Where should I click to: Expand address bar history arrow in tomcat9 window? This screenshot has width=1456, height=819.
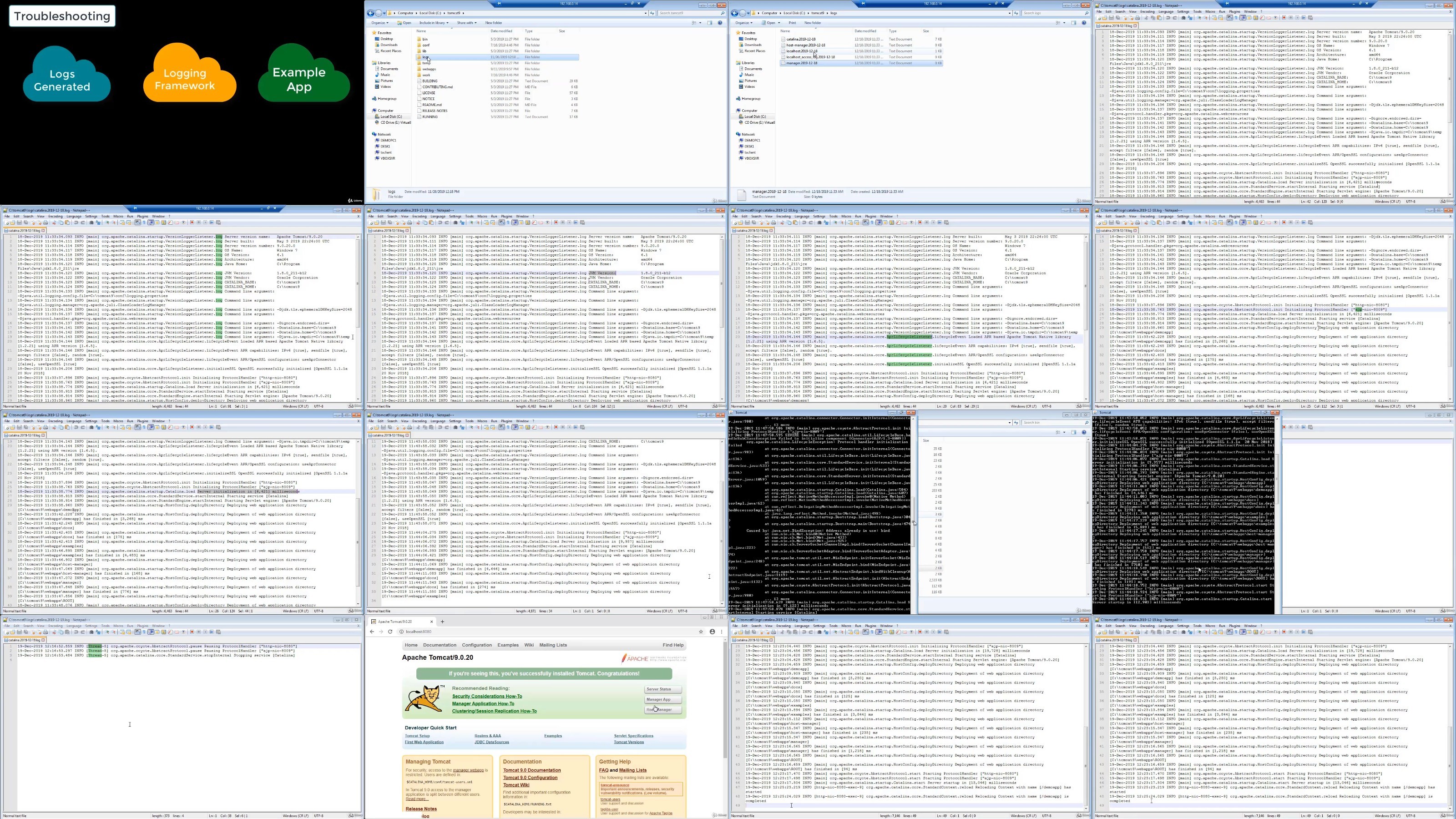[x=646, y=13]
